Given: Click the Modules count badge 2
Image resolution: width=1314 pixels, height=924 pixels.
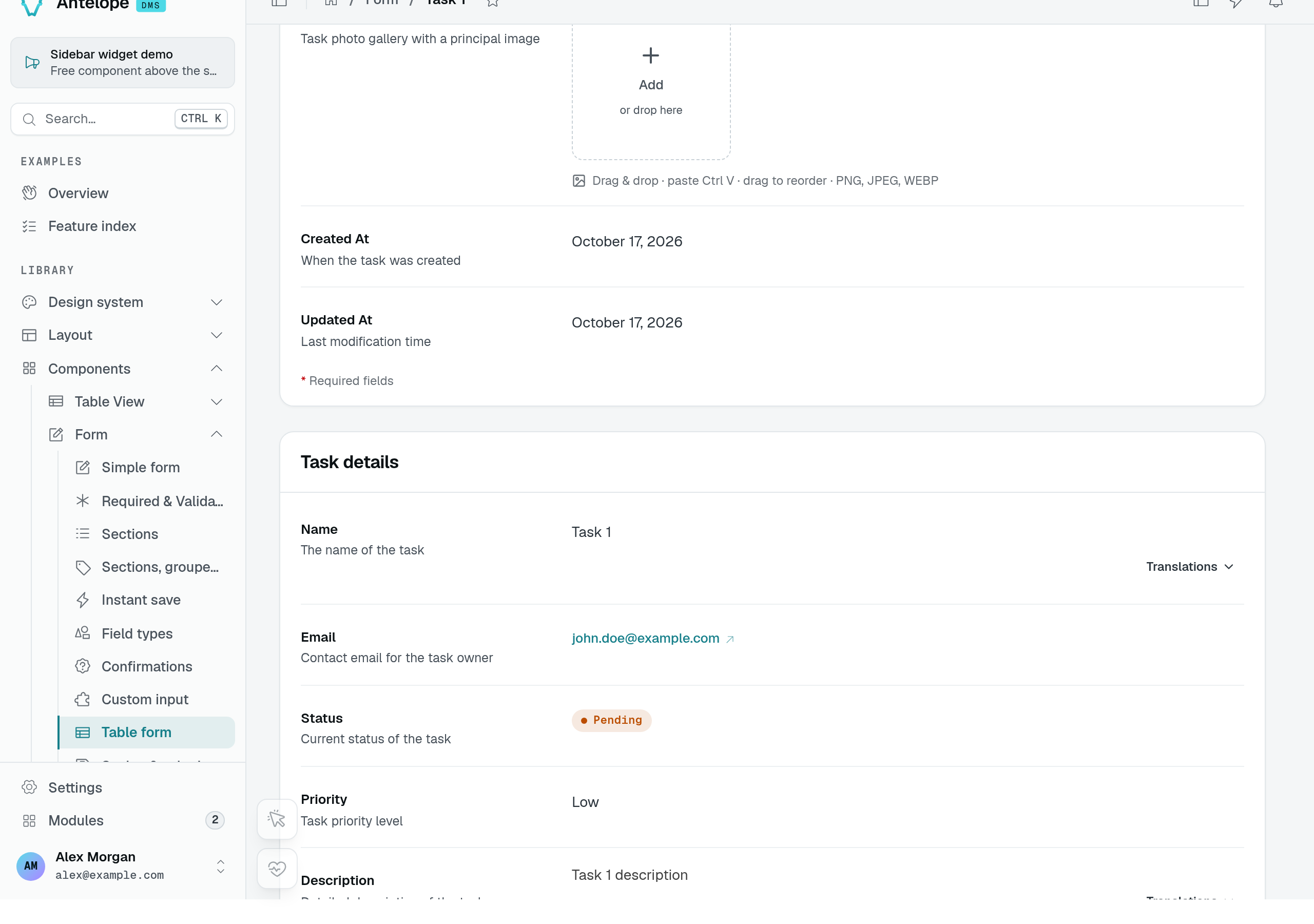Looking at the screenshot, I should (215, 820).
